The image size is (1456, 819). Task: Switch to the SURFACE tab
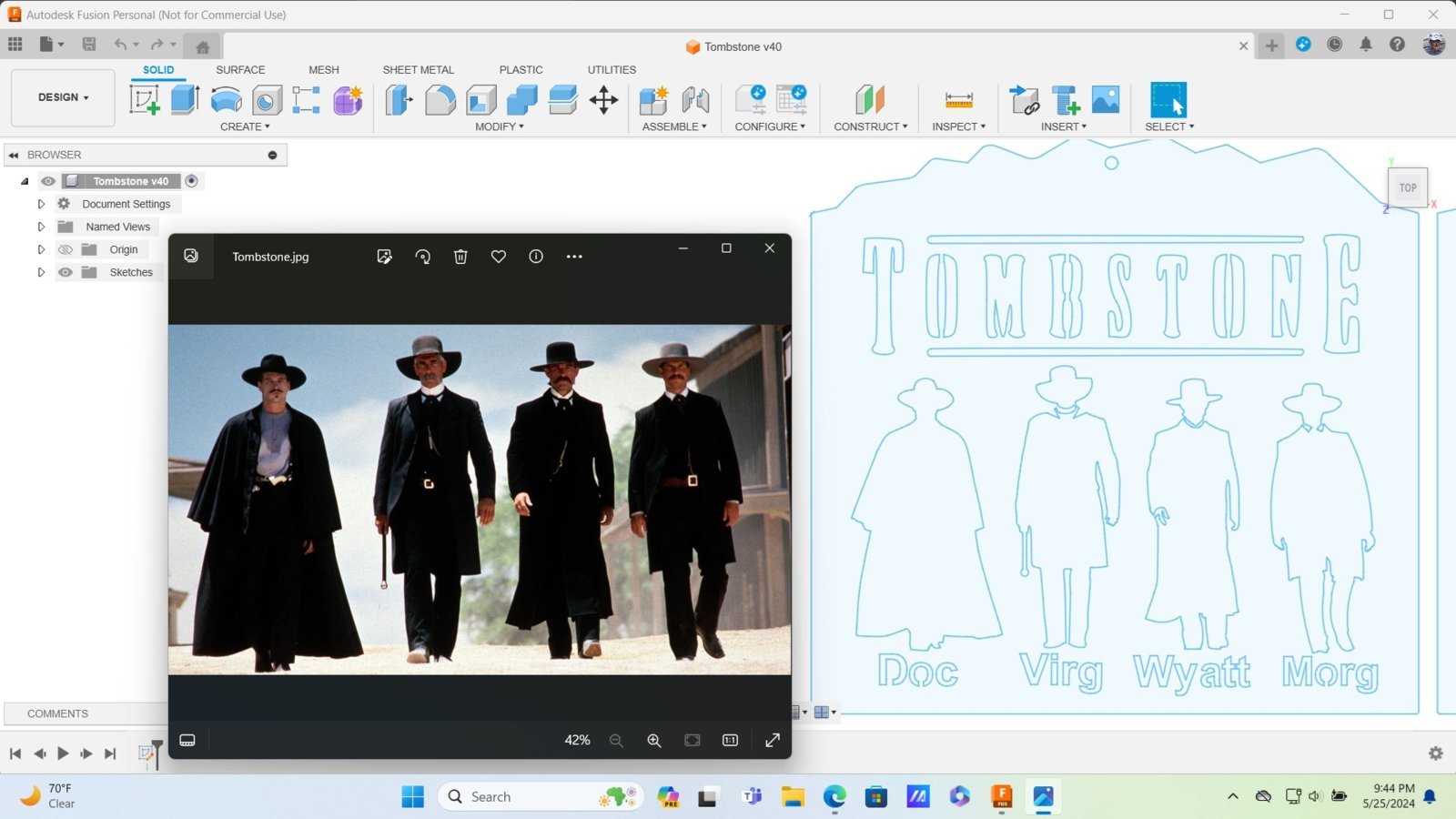point(240,70)
